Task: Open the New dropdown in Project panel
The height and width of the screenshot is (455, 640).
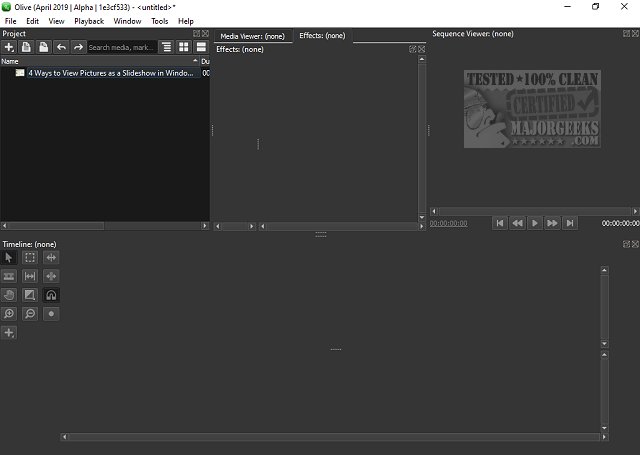Action: click(x=9, y=47)
